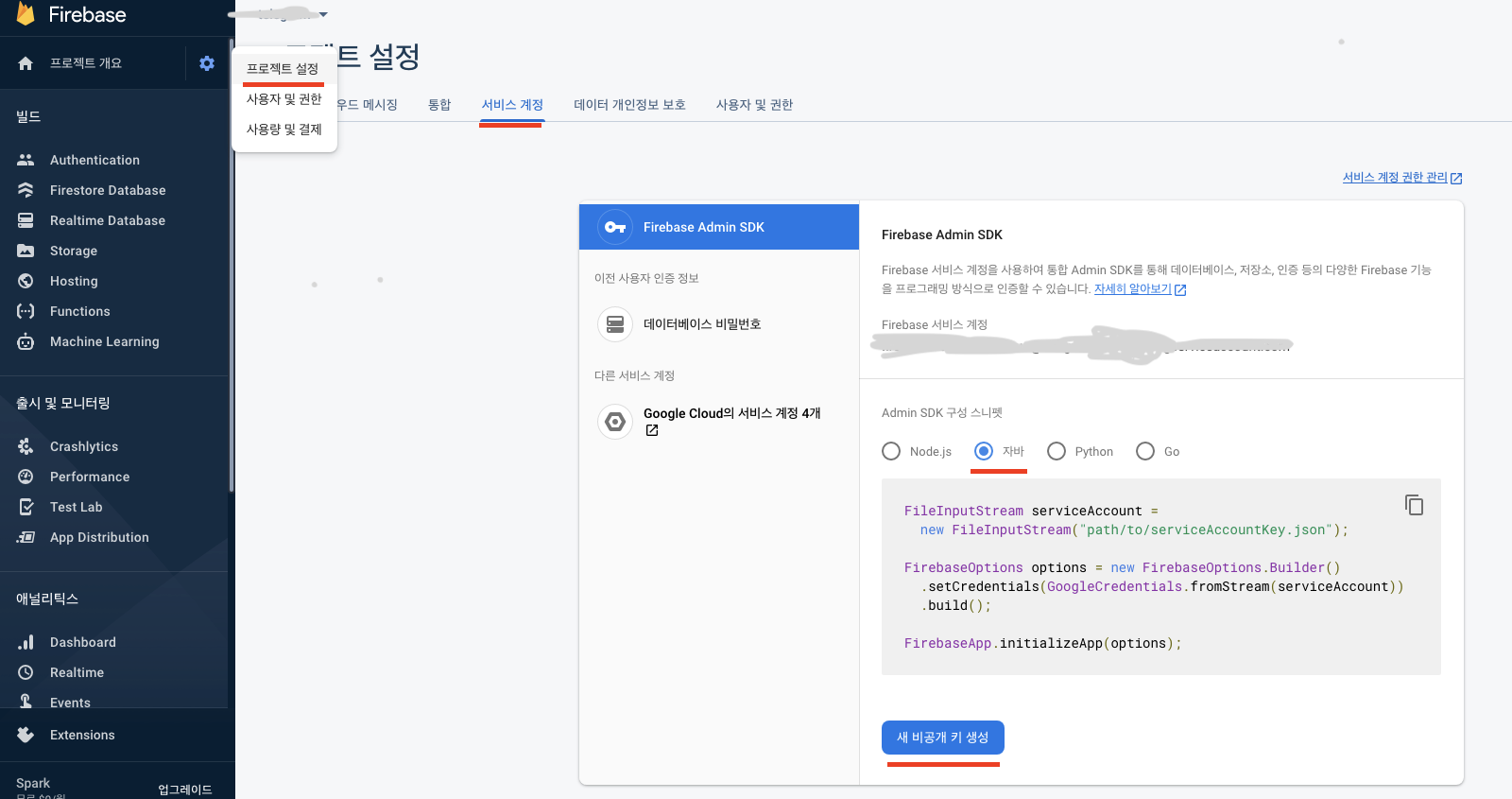Image resolution: width=1512 pixels, height=799 pixels.
Task: Expand the project name dropdown arrow
Action: coord(323,14)
